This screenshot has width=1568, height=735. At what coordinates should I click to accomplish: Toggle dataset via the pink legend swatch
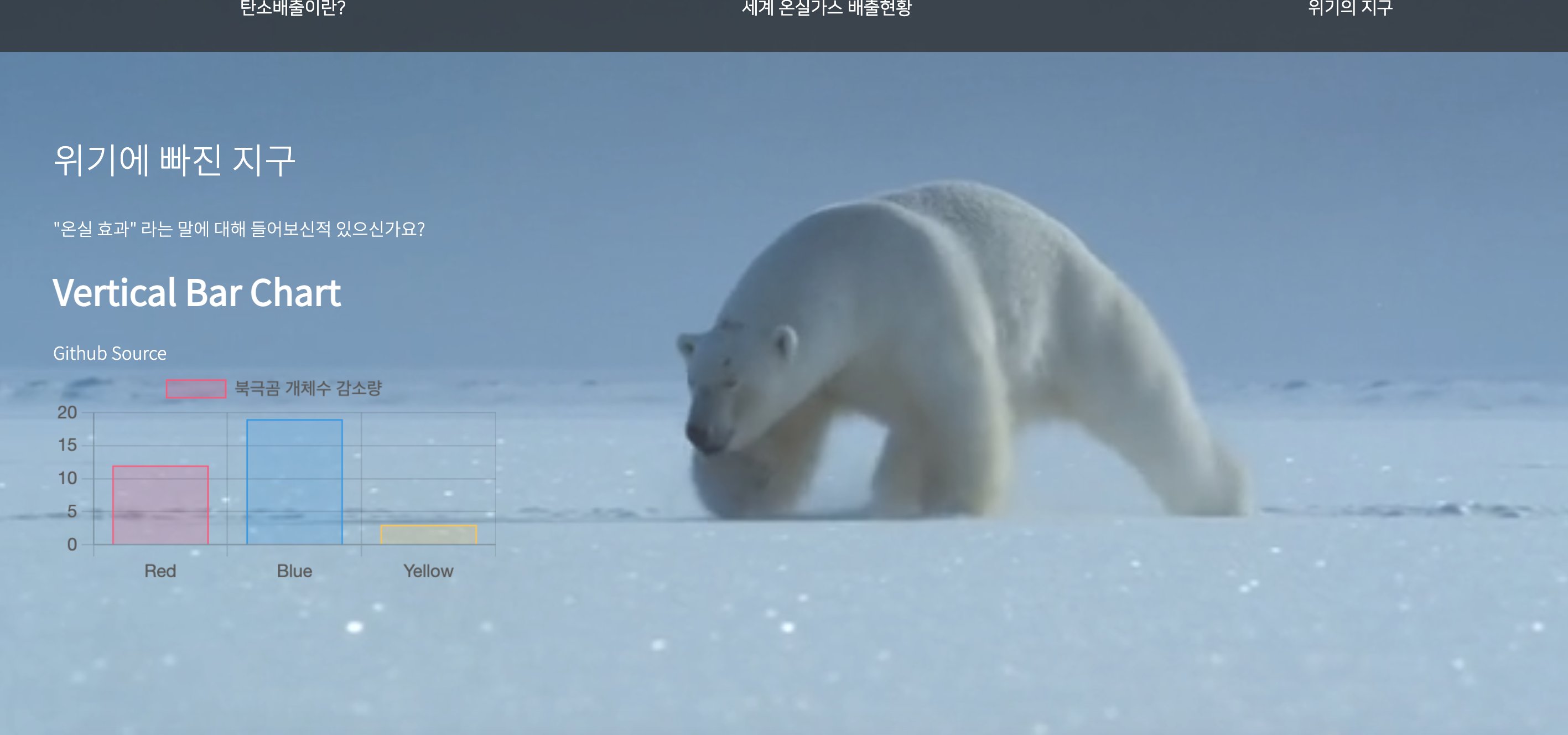click(196, 389)
